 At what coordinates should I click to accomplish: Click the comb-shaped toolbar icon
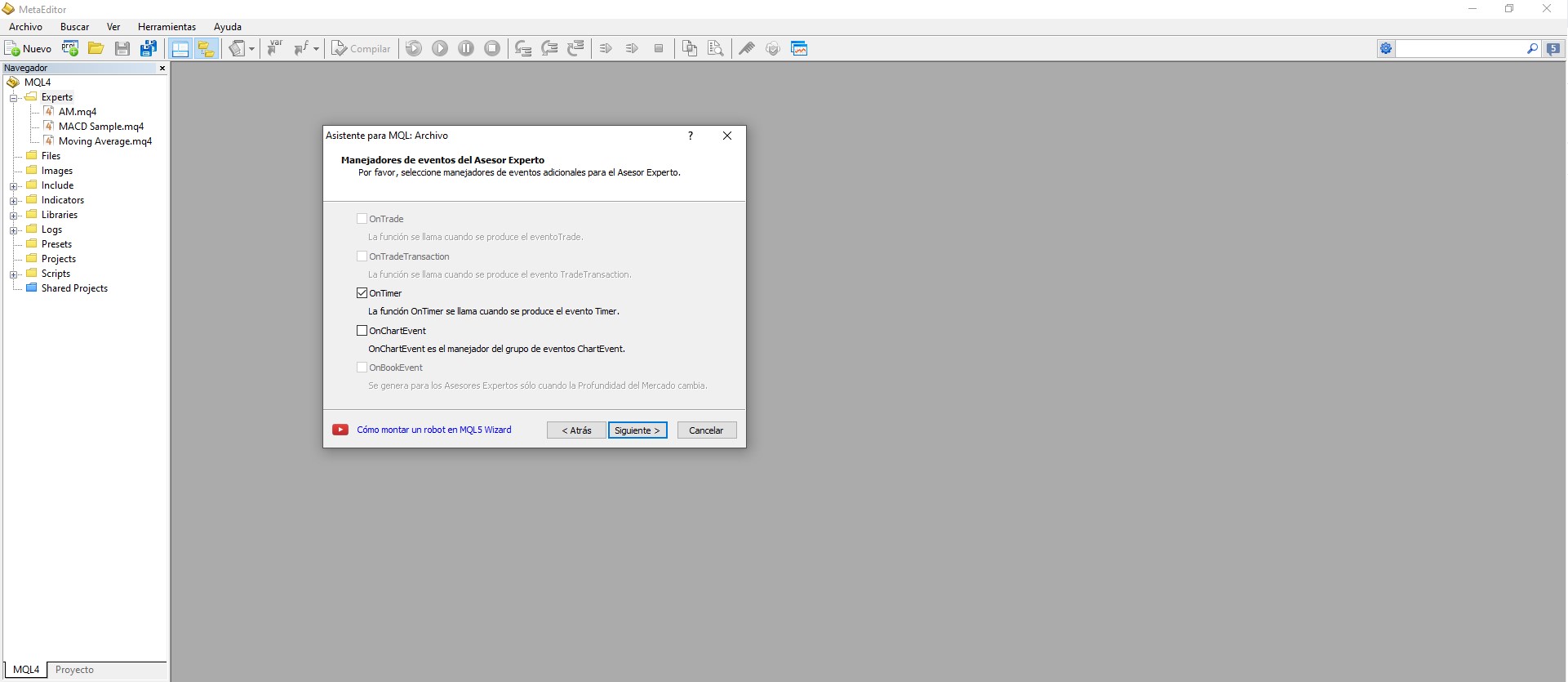click(x=747, y=49)
